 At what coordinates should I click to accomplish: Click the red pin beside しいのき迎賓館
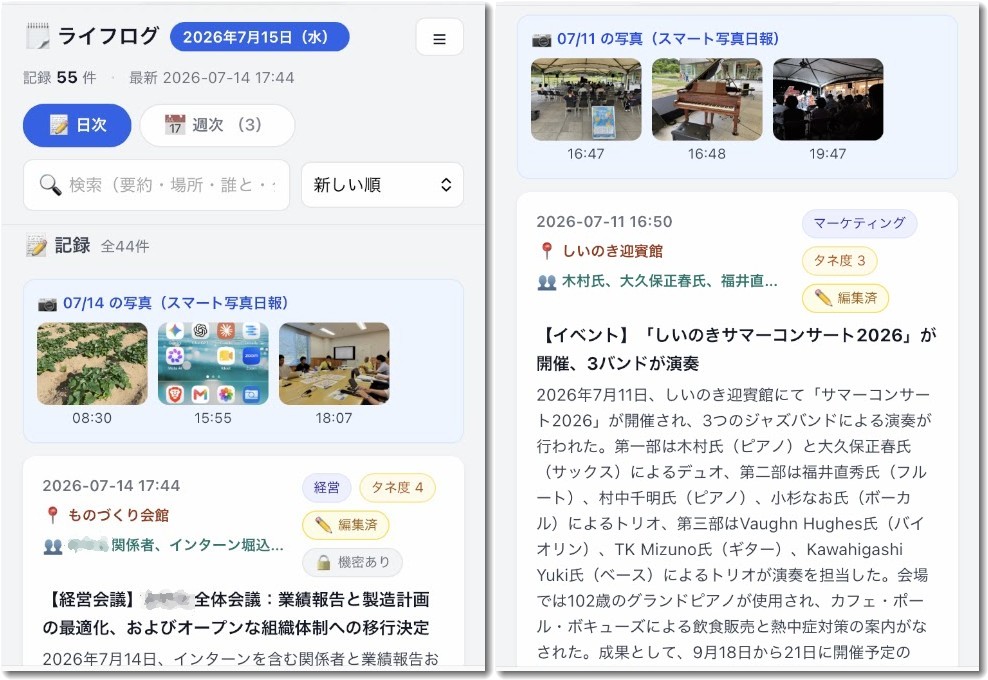pyautogui.click(x=546, y=251)
